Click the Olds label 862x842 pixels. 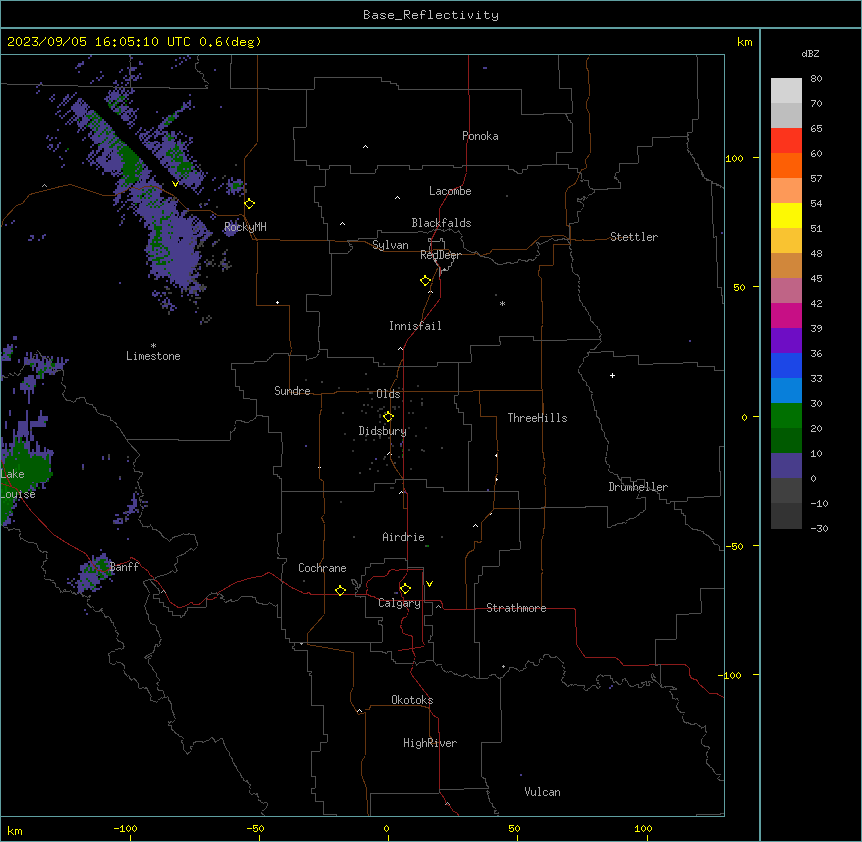(x=388, y=394)
